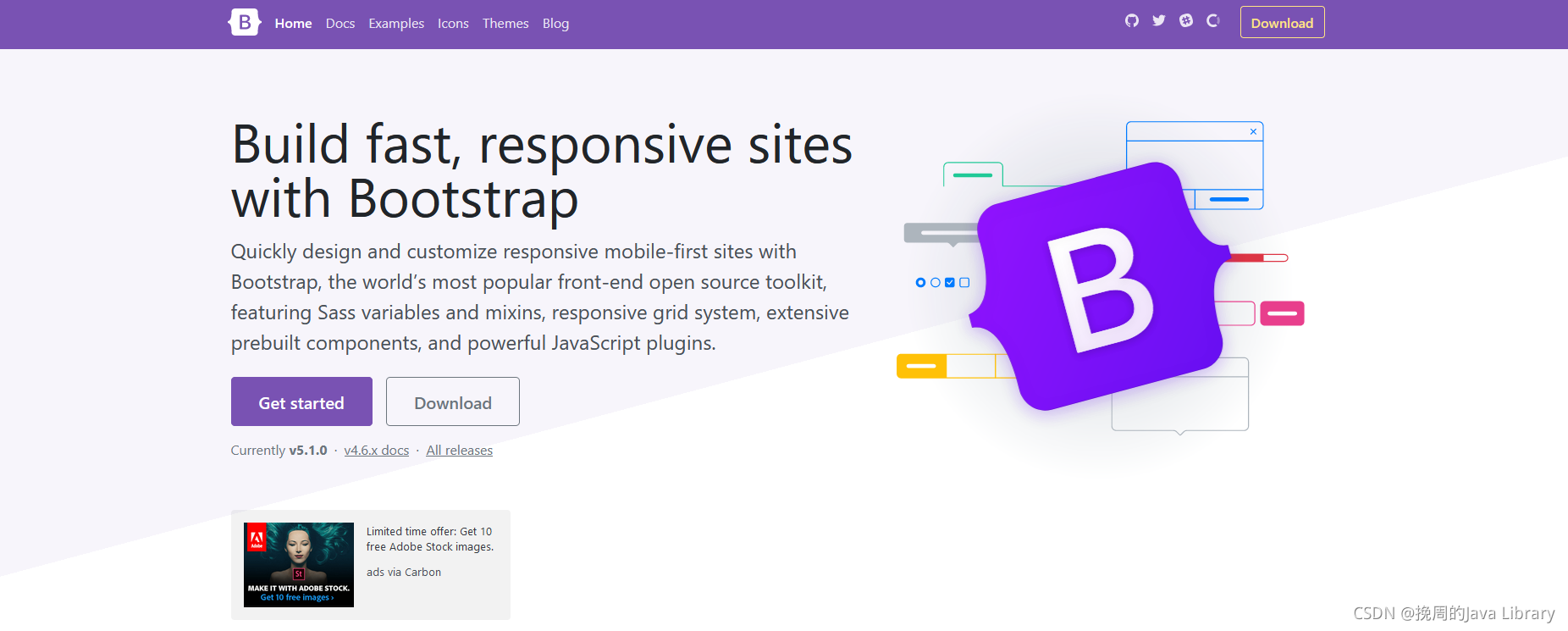Open the Blog nav item

point(555,24)
